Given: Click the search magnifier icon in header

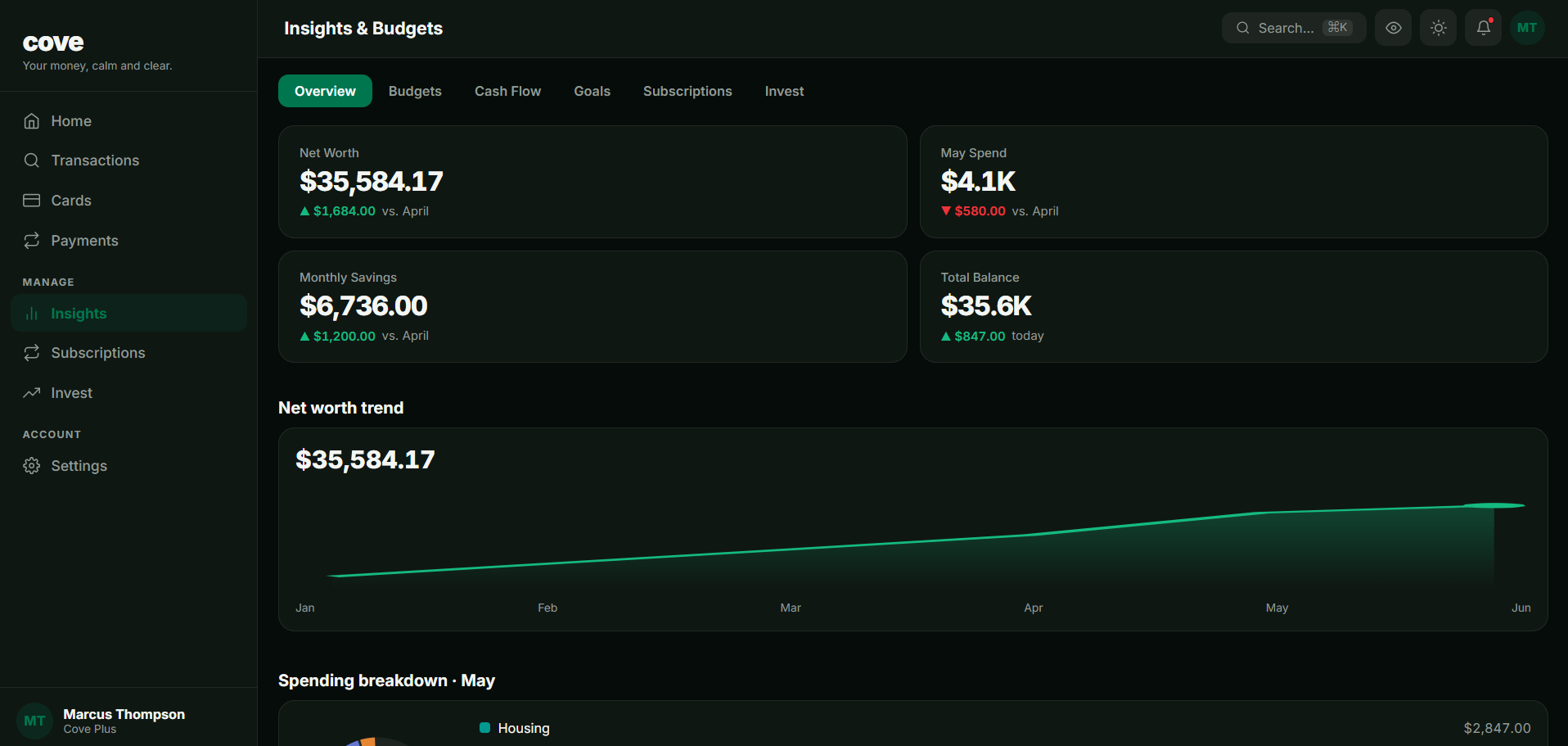Looking at the screenshot, I should coord(1242,28).
